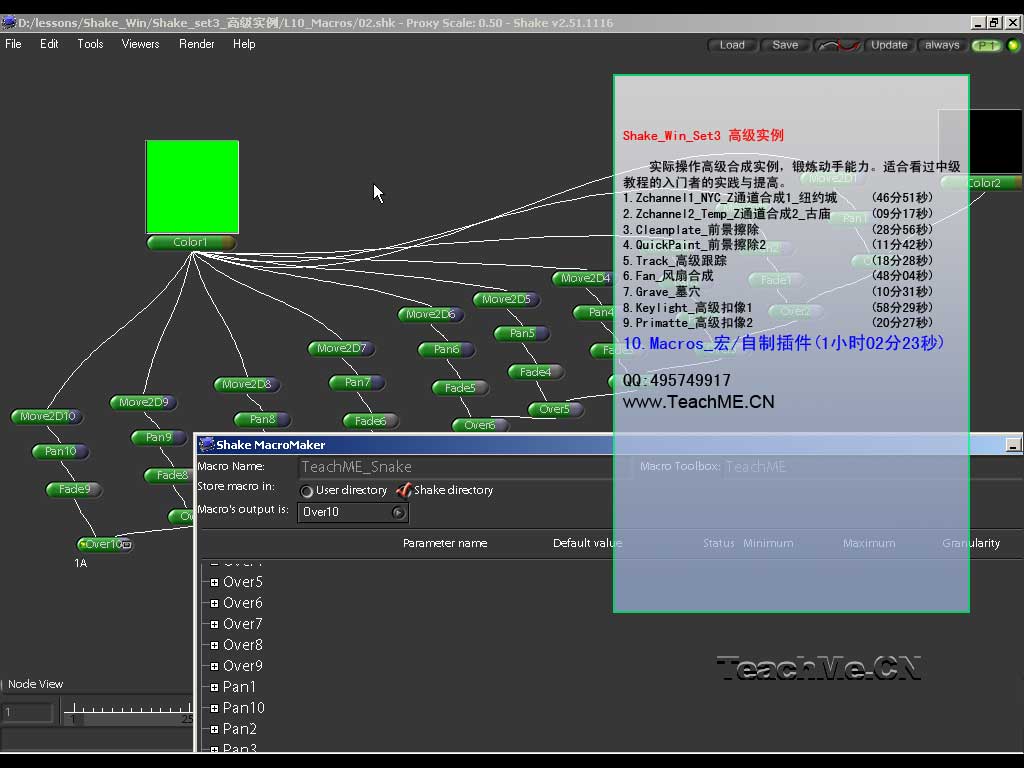Image resolution: width=1024 pixels, height=768 pixels.
Task: Select the Fade5 node
Action: tap(460, 388)
